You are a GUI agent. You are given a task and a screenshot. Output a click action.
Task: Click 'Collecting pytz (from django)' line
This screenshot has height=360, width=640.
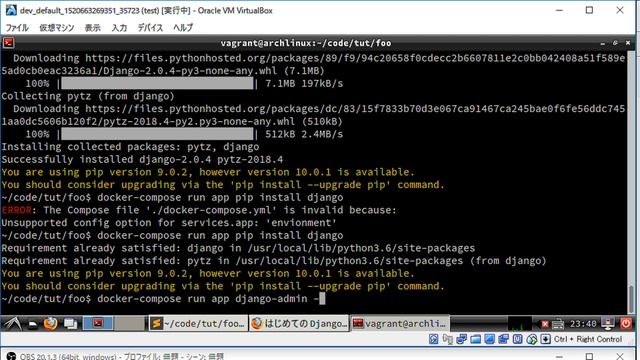coord(88,96)
